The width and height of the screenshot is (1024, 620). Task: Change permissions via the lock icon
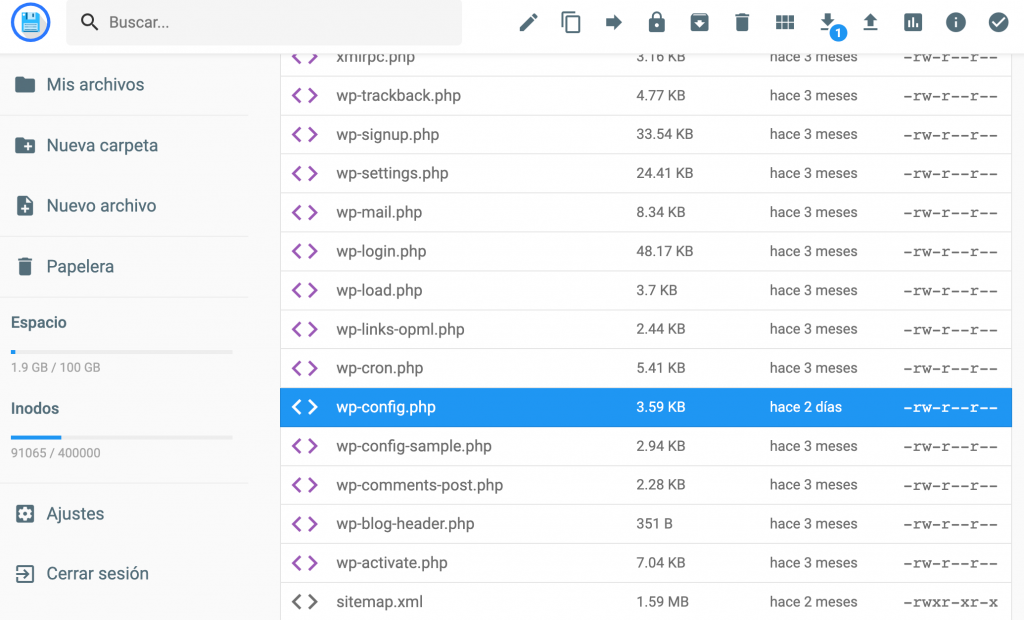656,21
